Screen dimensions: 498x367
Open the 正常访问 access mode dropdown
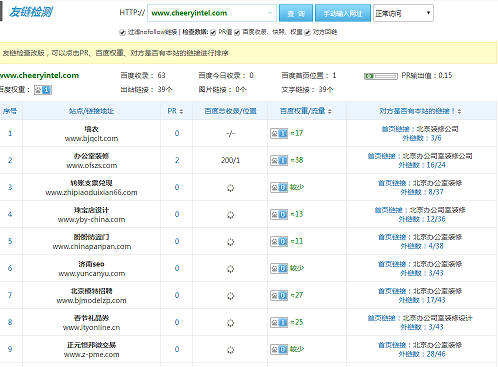(x=403, y=13)
